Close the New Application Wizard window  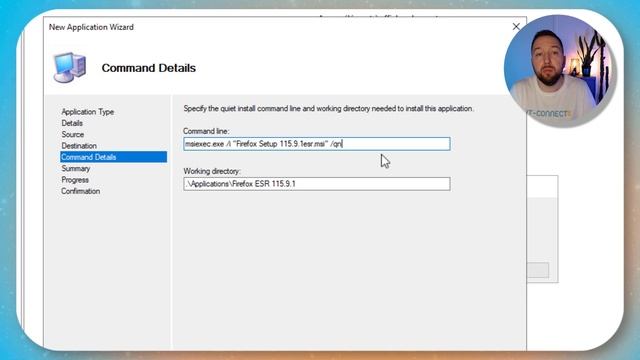pyautogui.click(x=516, y=27)
